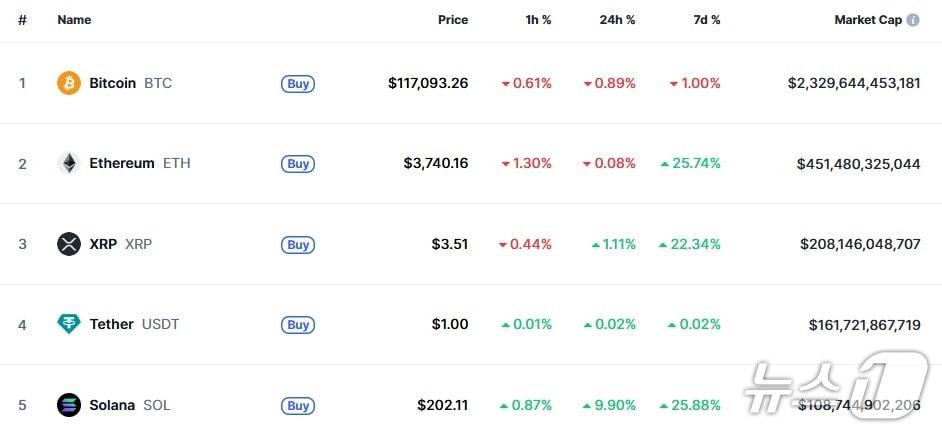The image size is (942, 433).
Task: Open the Solana name link
Action: [x=112, y=405]
